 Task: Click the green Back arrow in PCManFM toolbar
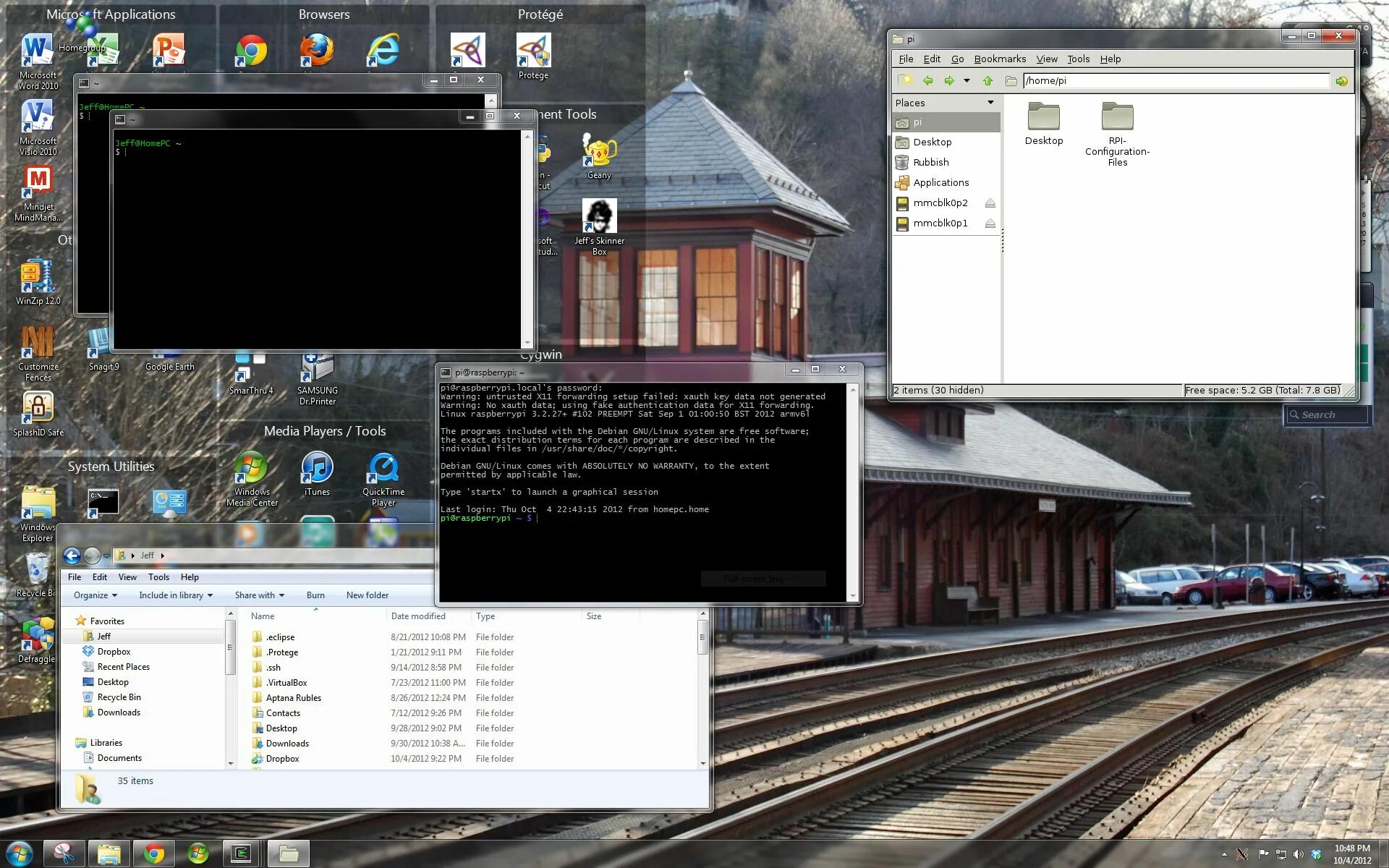pyautogui.click(x=927, y=81)
